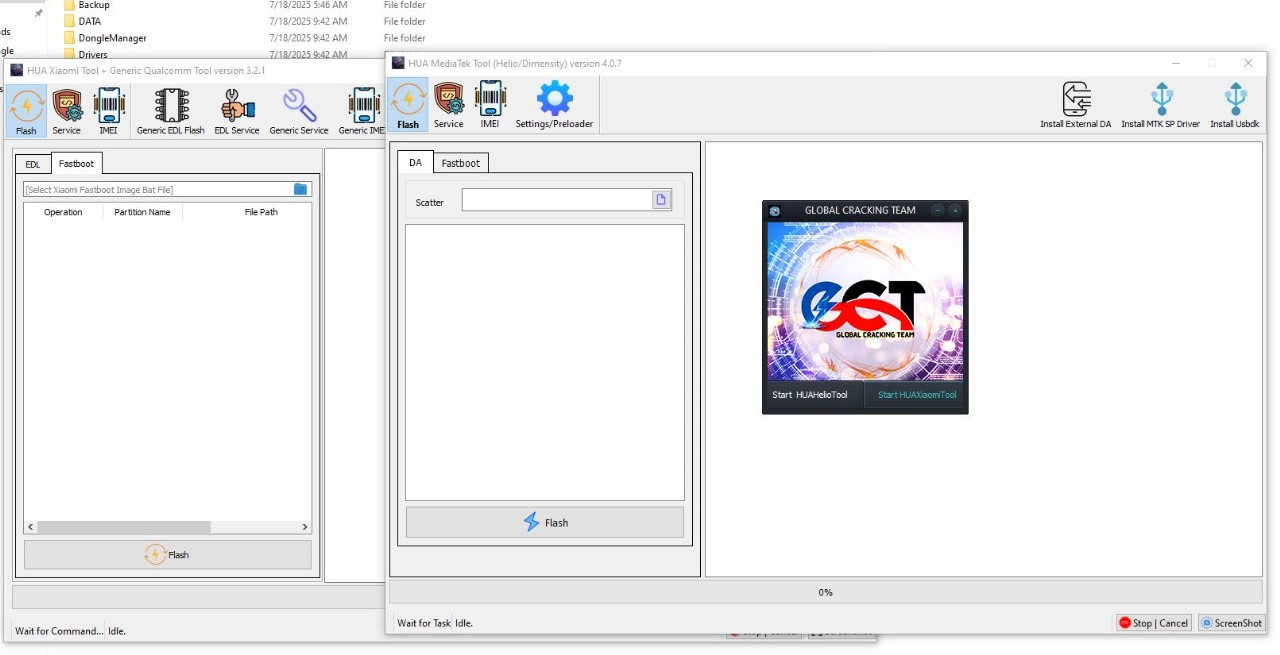Click Install MTK SP Driver icon
Image resolution: width=1280 pixels, height=655 pixels.
coord(1161,105)
